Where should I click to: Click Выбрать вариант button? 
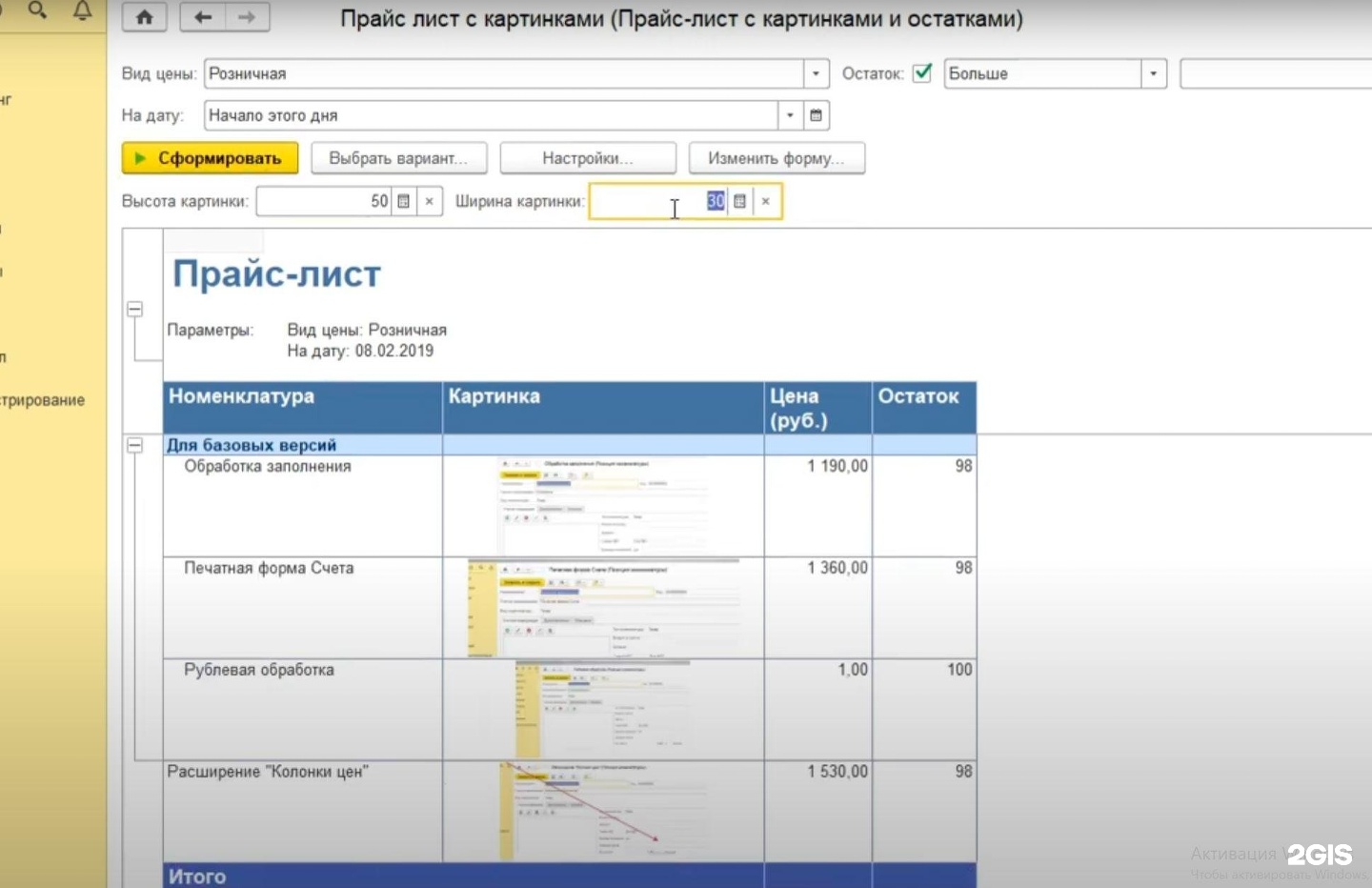(x=398, y=158)
